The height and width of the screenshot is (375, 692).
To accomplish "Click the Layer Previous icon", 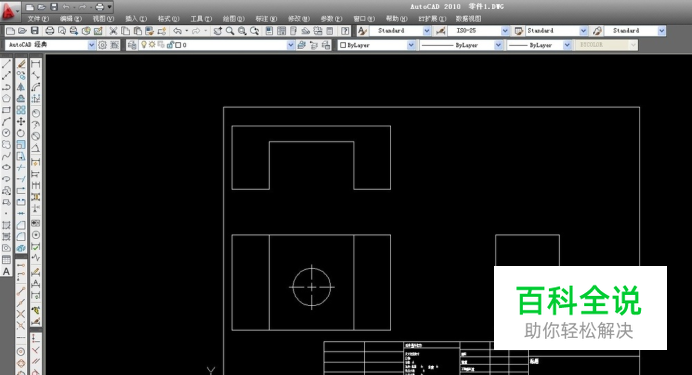I will 314,45.
